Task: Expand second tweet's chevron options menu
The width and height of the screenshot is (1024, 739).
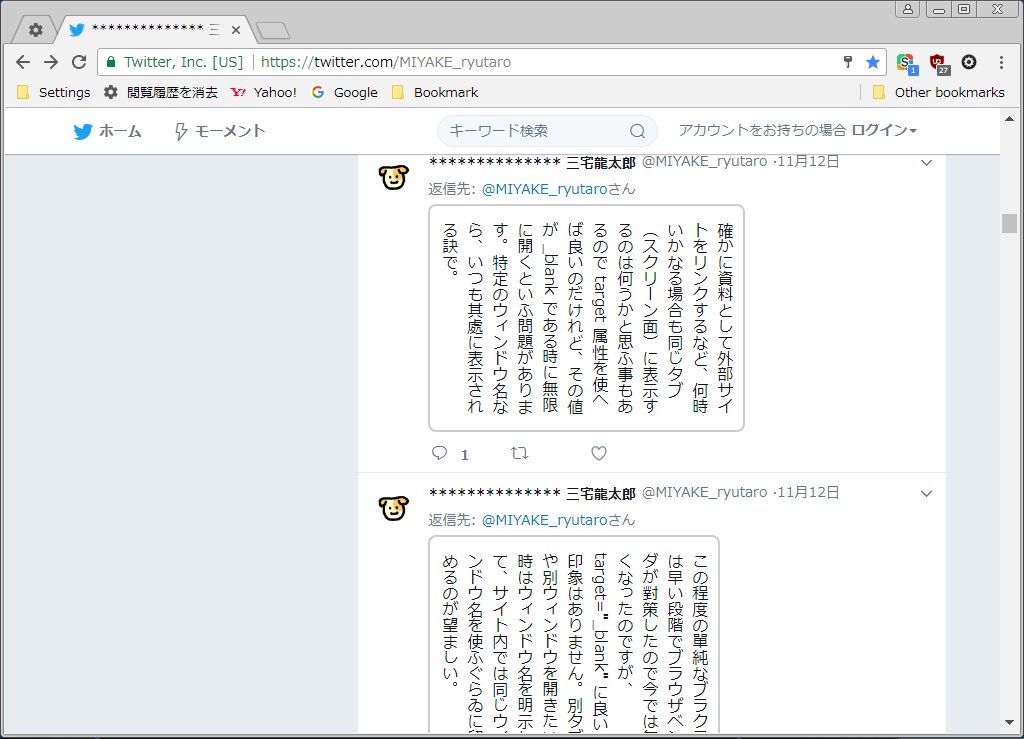Action: 926,493
